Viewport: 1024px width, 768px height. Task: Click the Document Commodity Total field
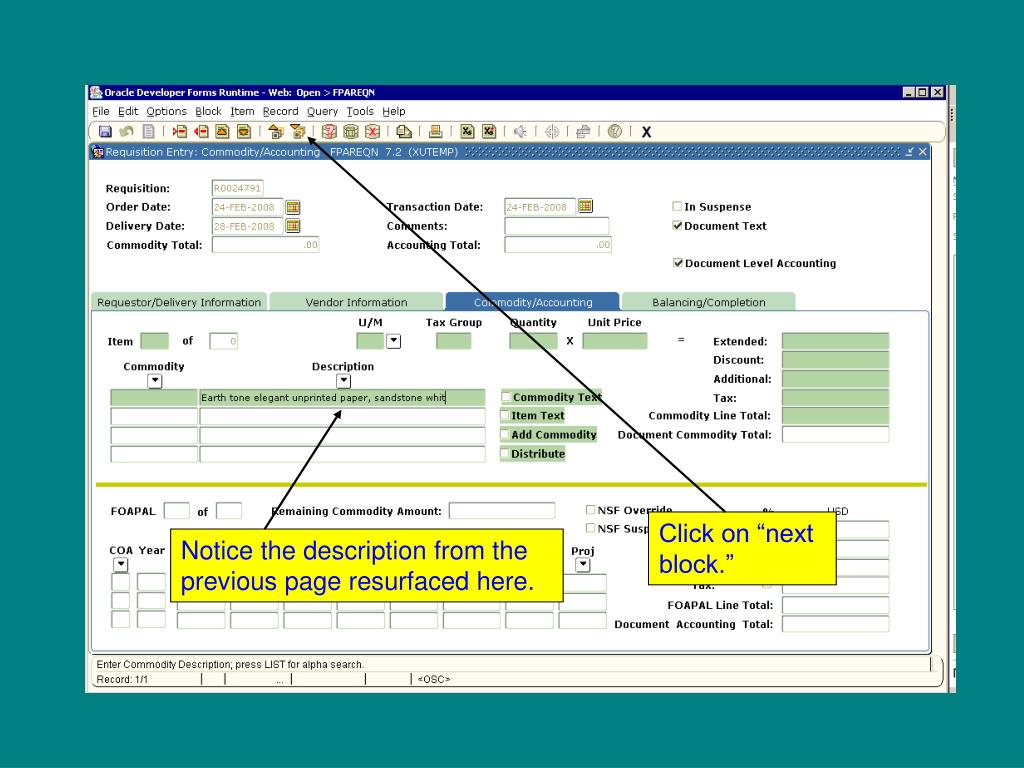[835, 434]
